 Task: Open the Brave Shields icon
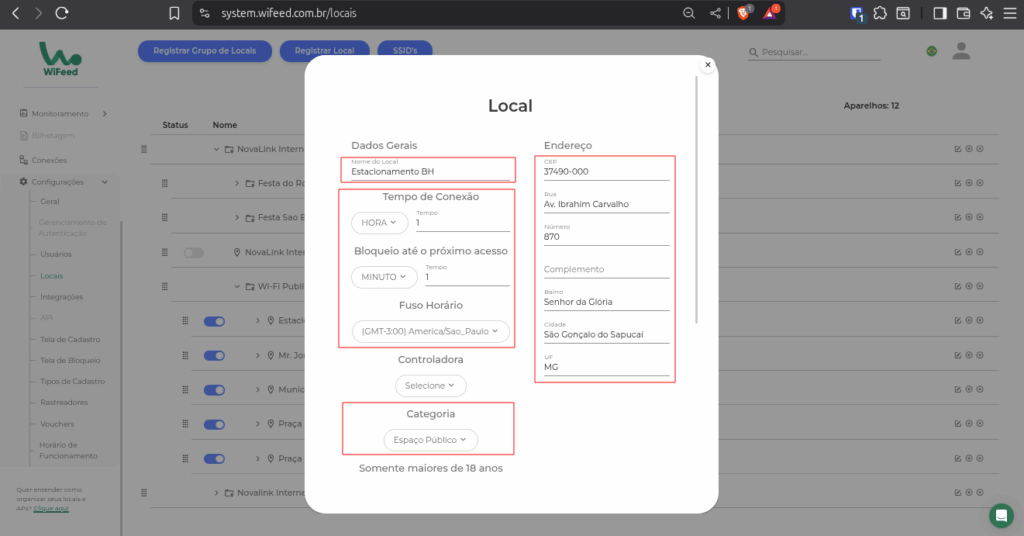point(743,14)
